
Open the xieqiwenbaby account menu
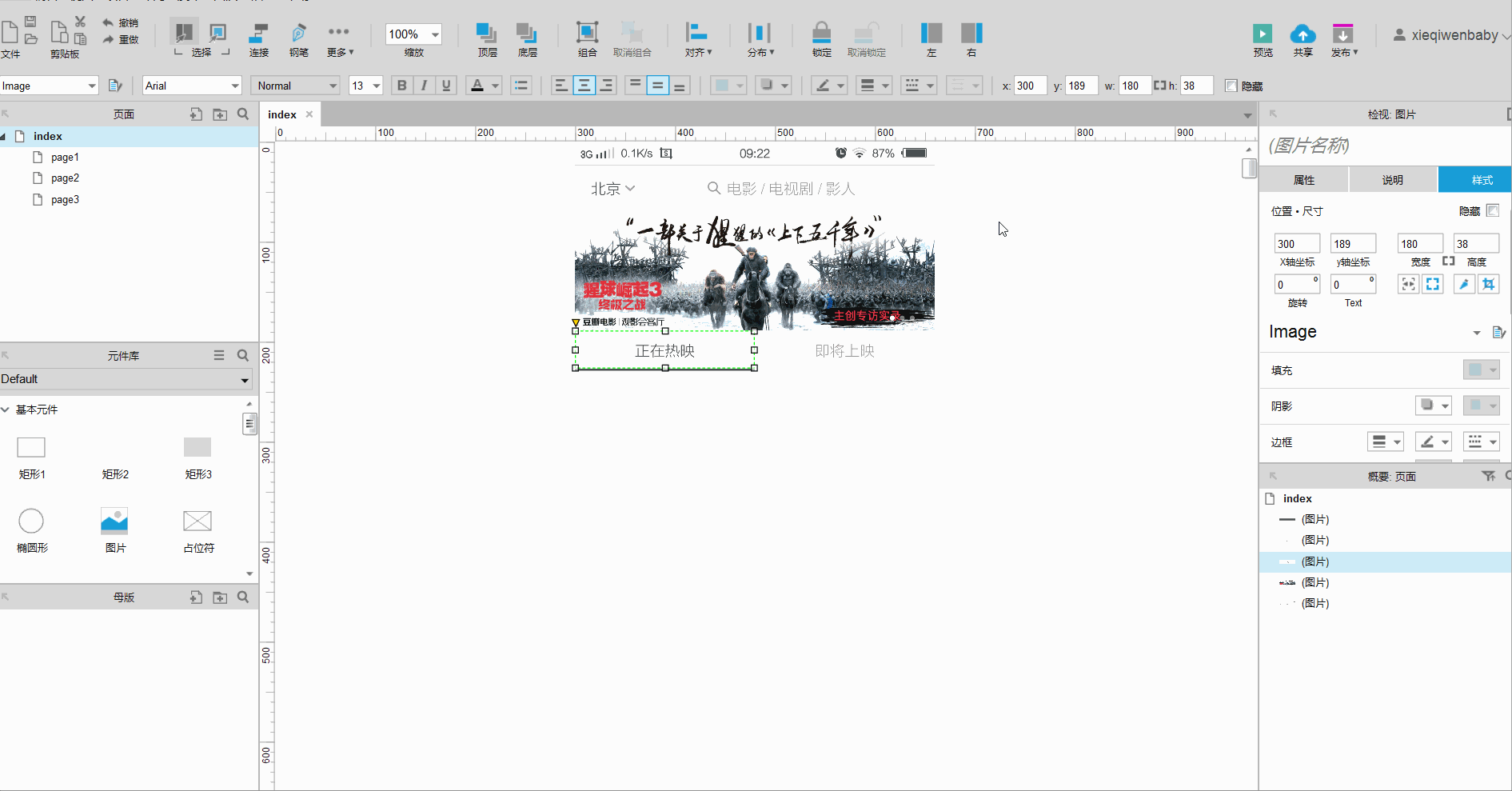click(x=1451, y=35)
